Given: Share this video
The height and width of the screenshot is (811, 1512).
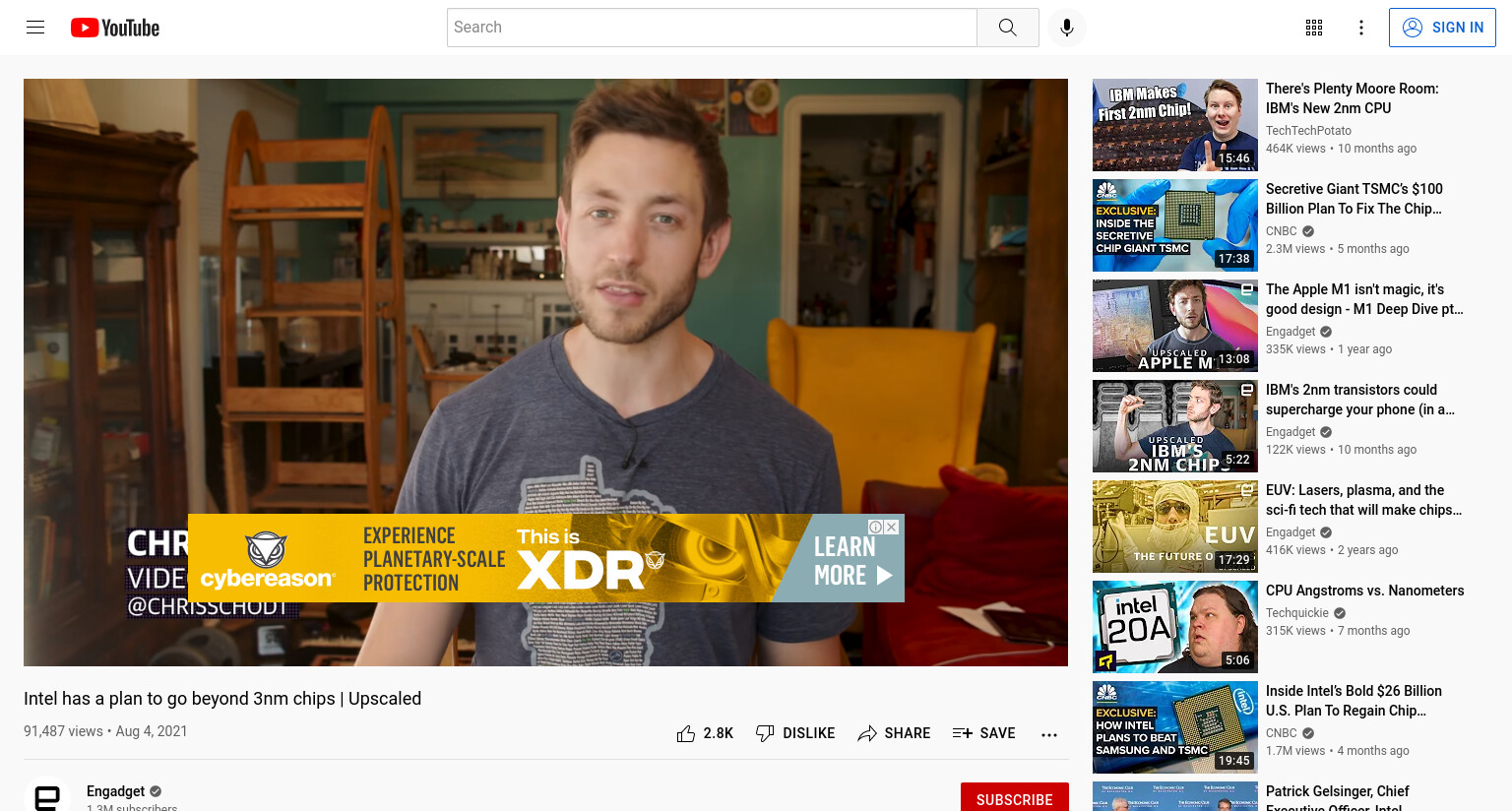Looking at the screenshot, I should point(894,733).
